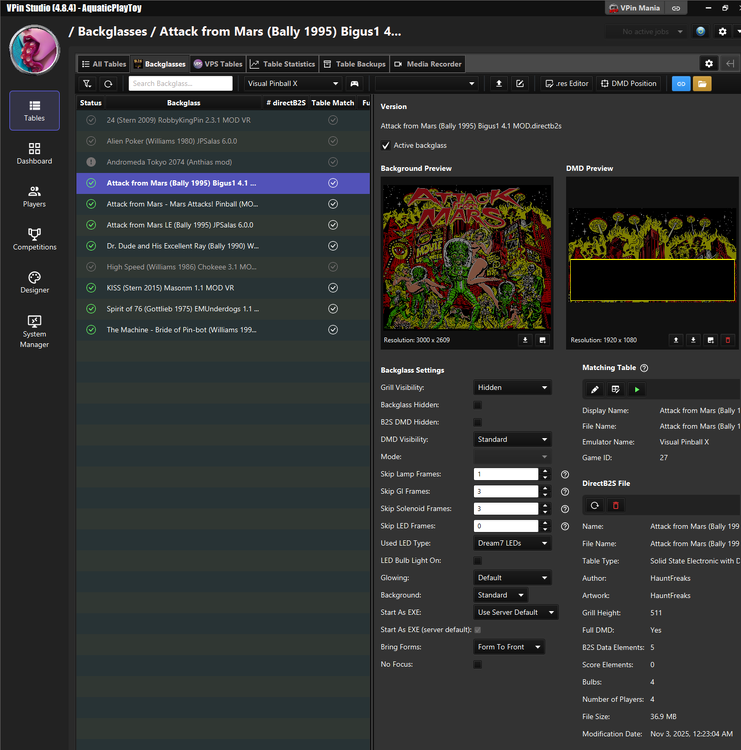This screenshot has width=741, height=750.
Task: Select KISS (Stern 2015) backglass row
Action: 223,288
